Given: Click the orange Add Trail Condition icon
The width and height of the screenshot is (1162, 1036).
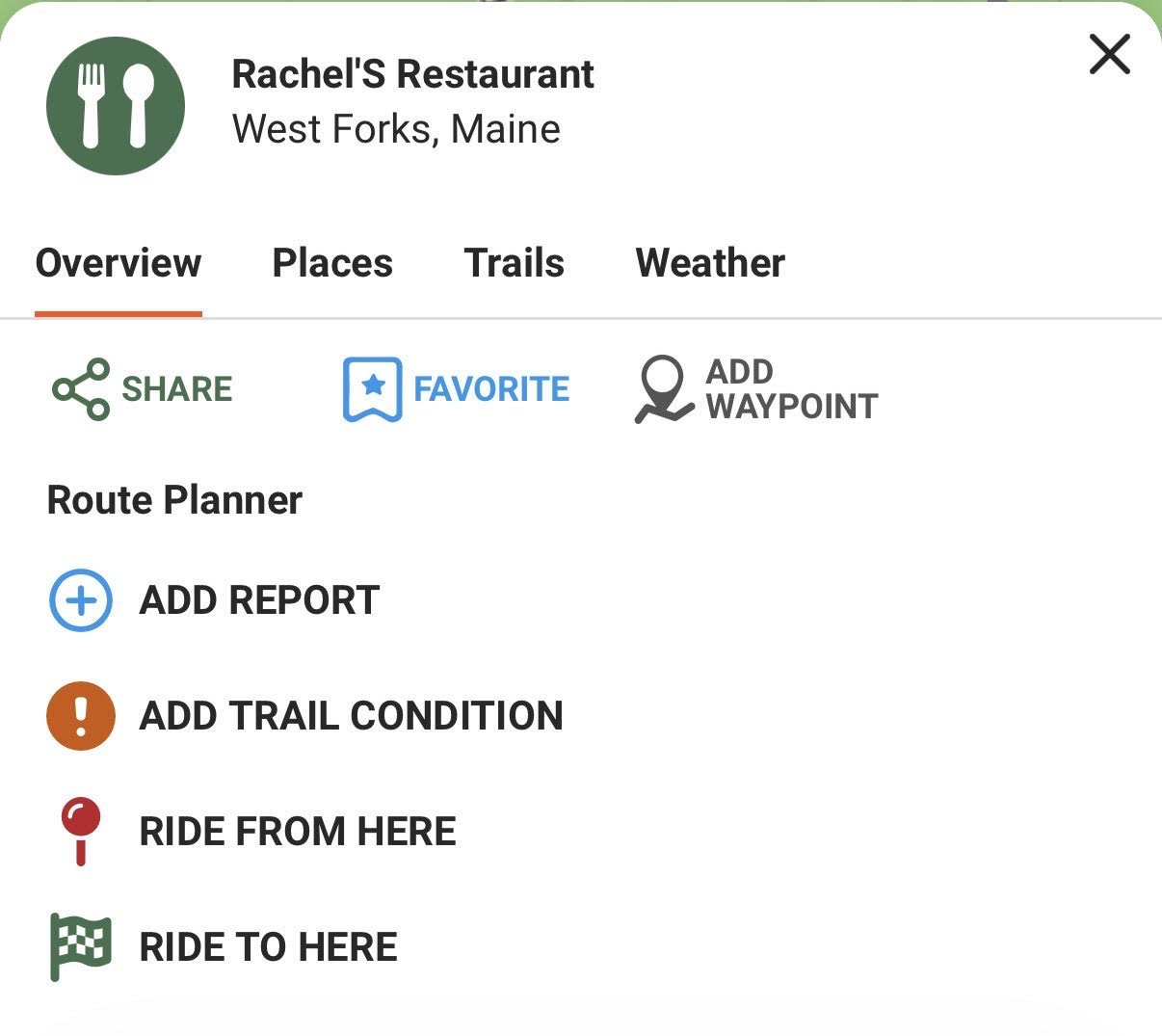Looking at the screenshot, I should coord(81,715).
